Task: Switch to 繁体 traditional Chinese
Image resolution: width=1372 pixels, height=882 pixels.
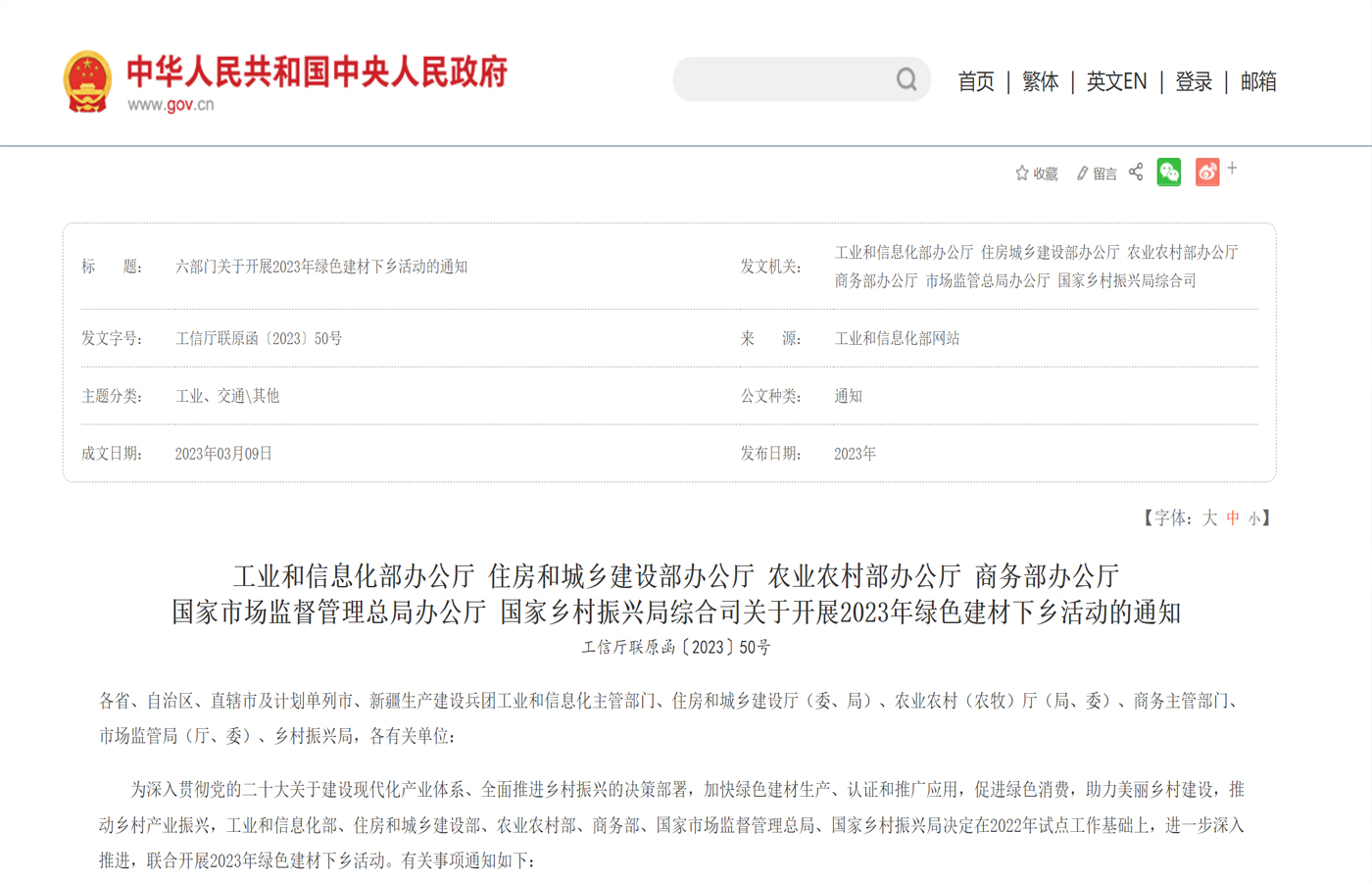Action: pyautogui.click(x=1041, y=81)
